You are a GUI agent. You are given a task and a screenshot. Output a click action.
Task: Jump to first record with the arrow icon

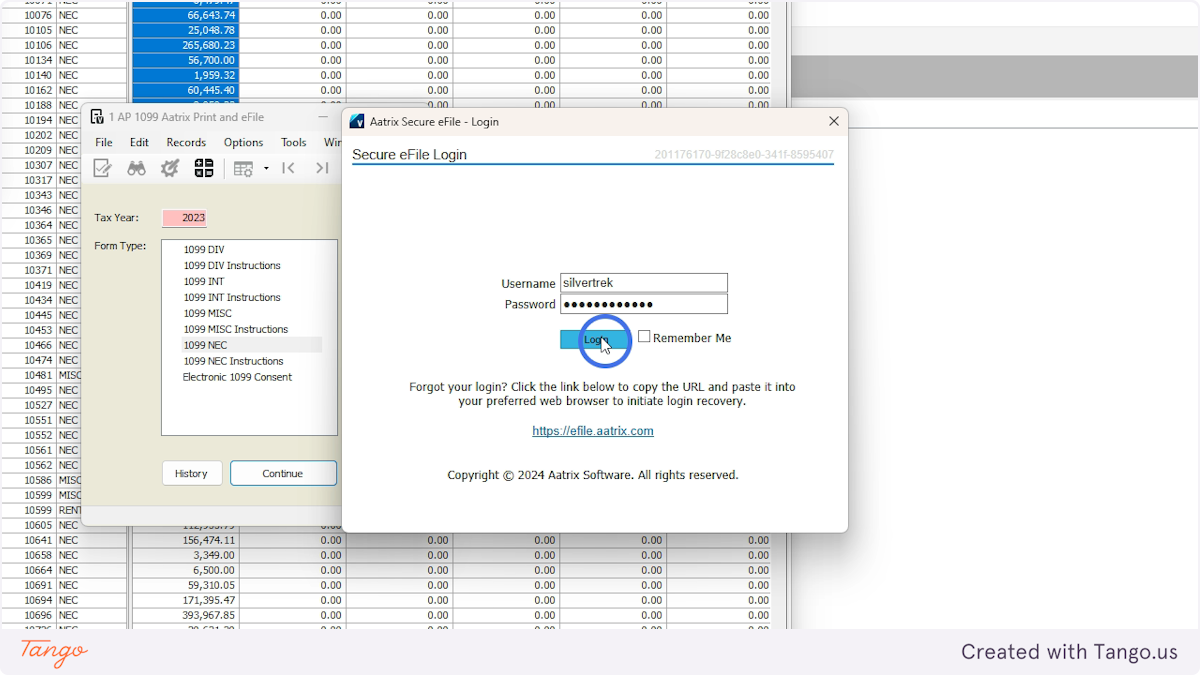tap(288, 168)
